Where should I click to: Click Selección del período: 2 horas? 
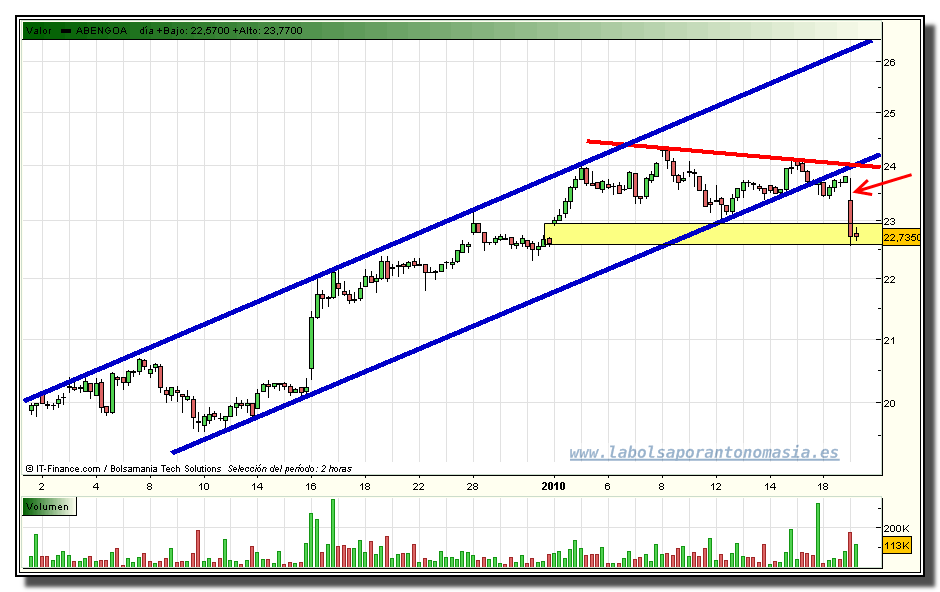point(290,469)
